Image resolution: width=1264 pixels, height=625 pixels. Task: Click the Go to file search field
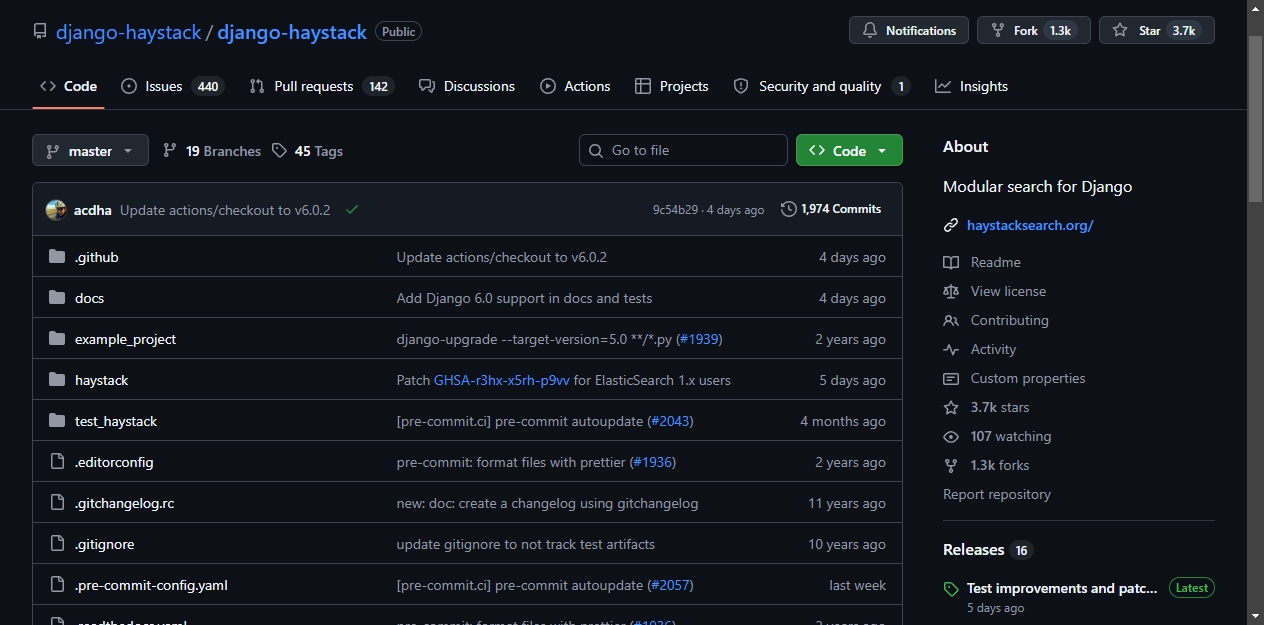coord(683,150)
